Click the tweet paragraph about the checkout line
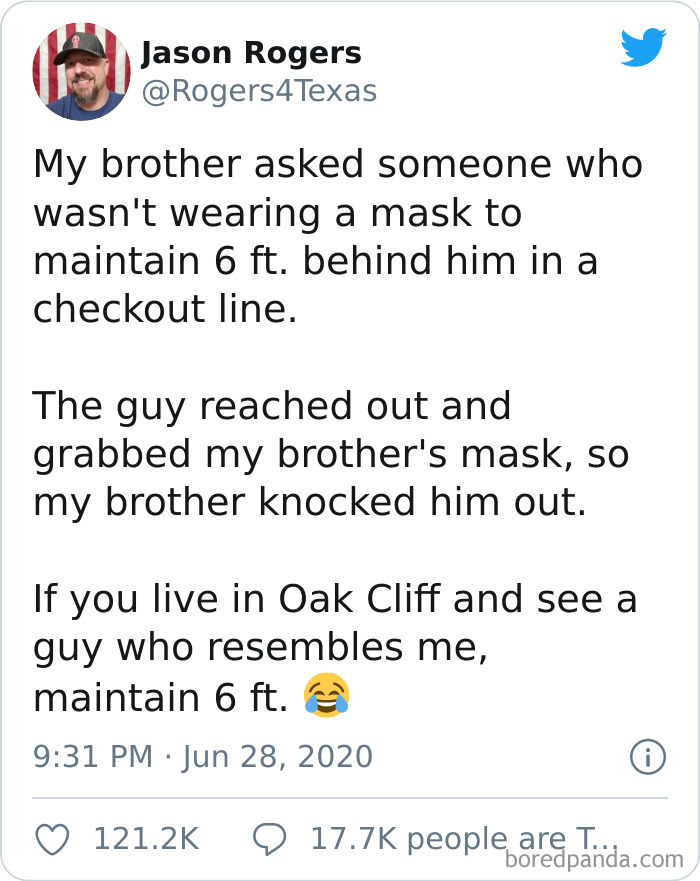The image size is (700, 881). tap(336, 237)
